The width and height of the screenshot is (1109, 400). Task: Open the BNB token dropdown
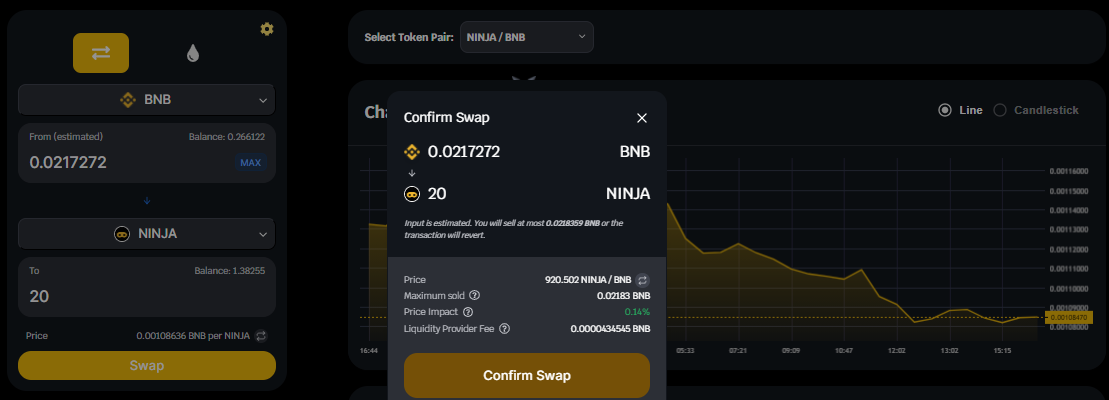tap(146, 100)
